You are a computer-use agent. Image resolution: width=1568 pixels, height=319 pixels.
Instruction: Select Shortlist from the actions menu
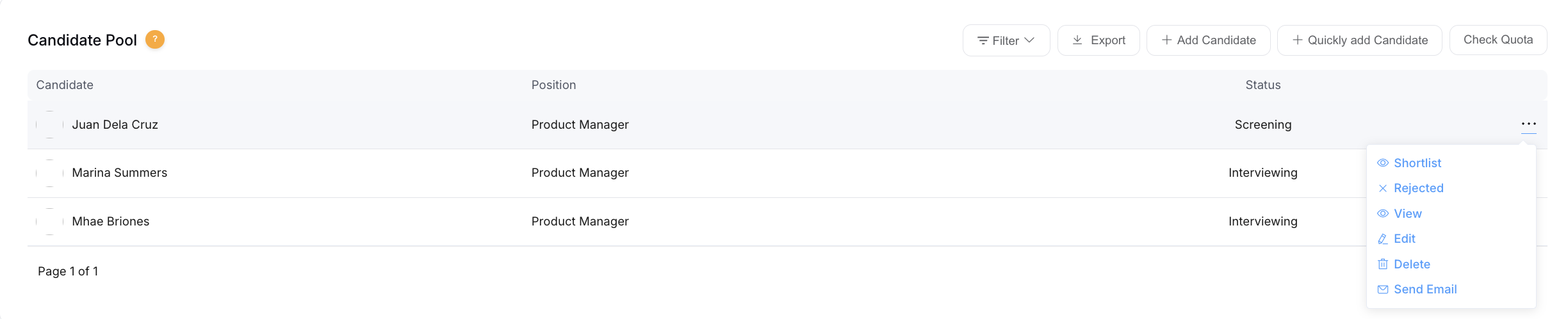[1417, 163]
